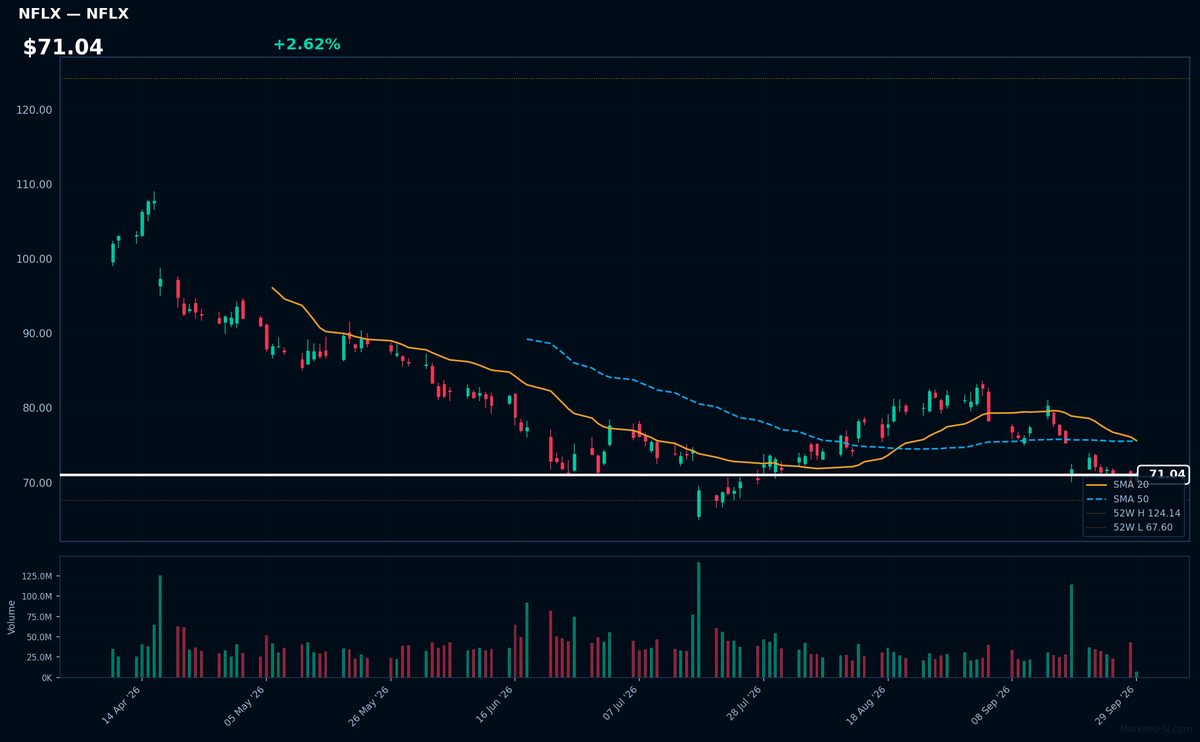This screenshot has width=1200, height=742.
Task: Click the 08 Sep '26 date label
Action: pos(988,705)
